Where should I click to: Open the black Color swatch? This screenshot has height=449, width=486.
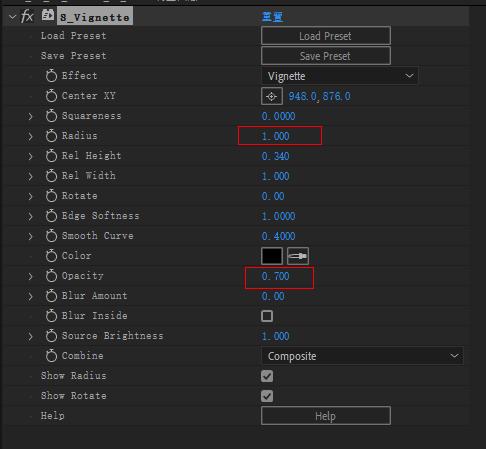272,256
